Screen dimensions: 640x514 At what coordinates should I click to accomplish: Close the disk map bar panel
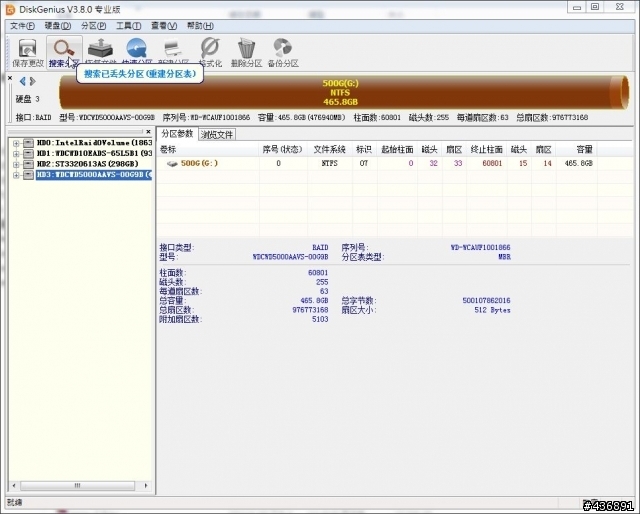(x=10, y=78)
